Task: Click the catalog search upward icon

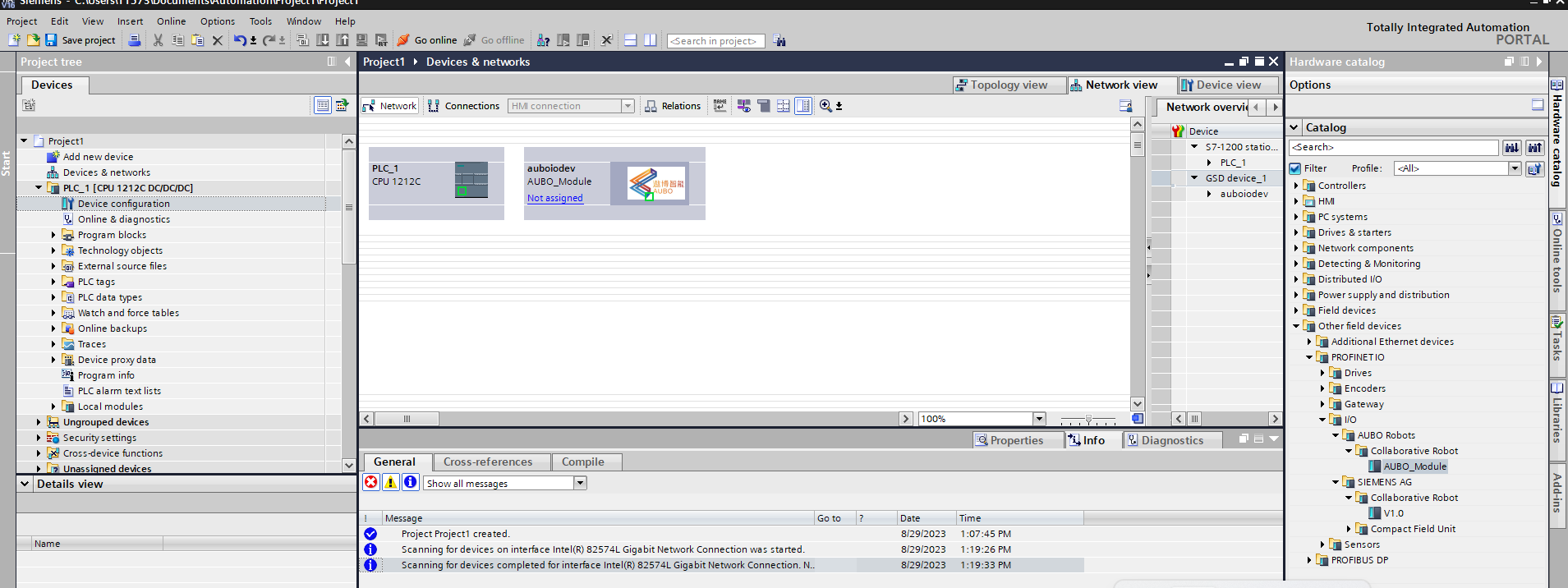Action: 1535,148
